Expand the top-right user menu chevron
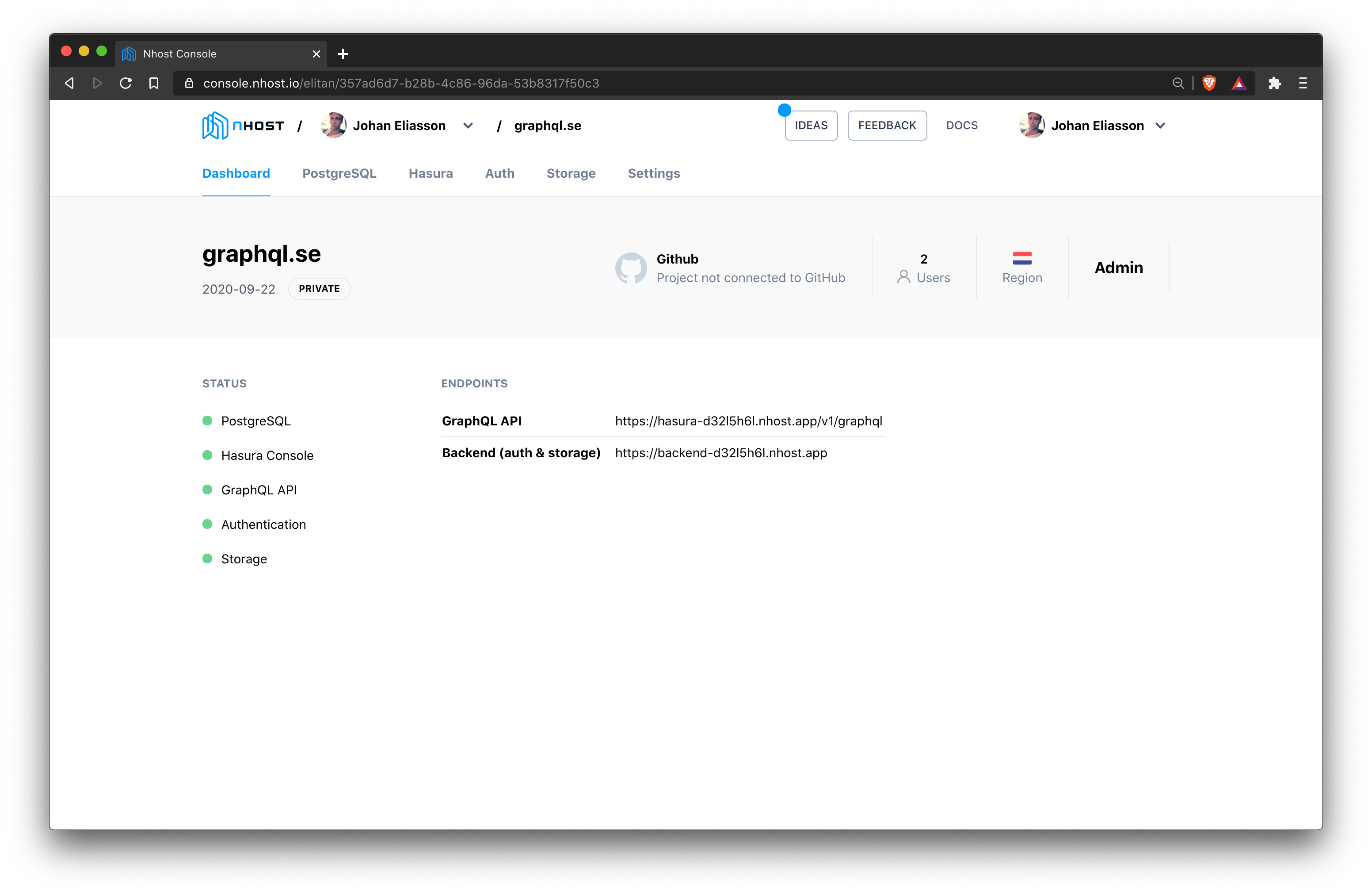Viewport: 1372px width, 895px height. click(x=1160, y=125)
